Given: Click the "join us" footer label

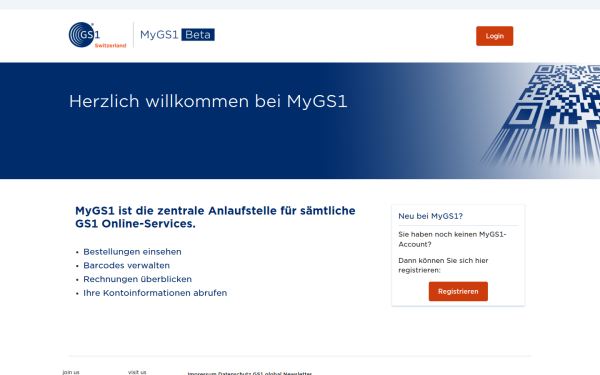Looking at the screenshot, I should 71,372.
